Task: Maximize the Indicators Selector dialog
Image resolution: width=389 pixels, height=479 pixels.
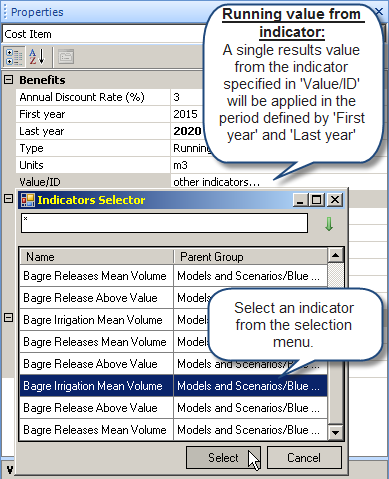Action: [317, 200]
